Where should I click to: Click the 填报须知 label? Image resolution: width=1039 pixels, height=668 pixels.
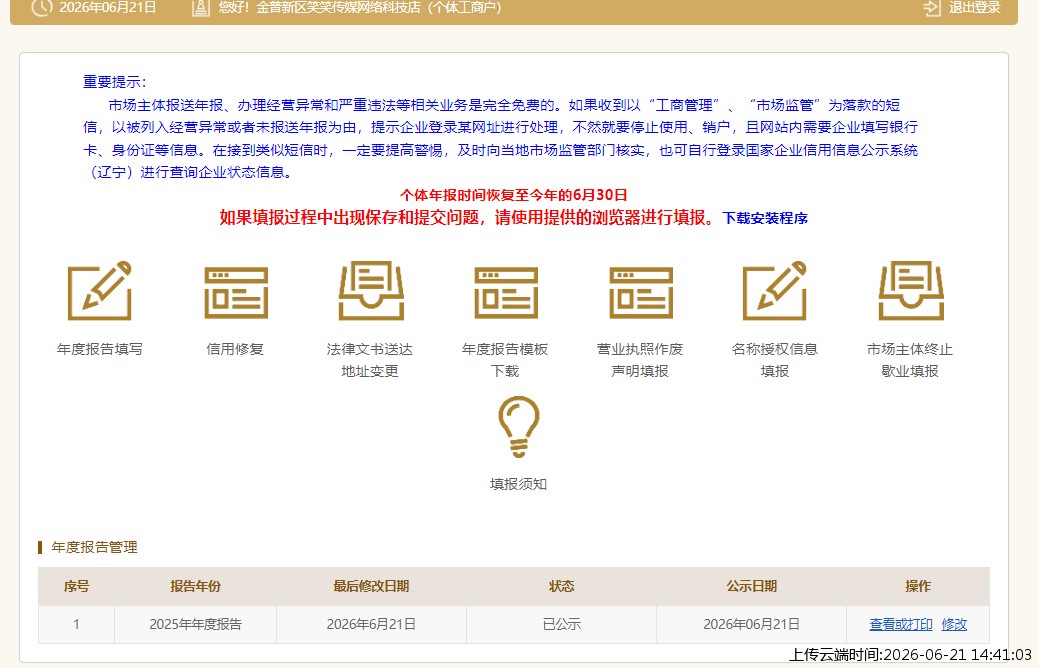point(518,484)
